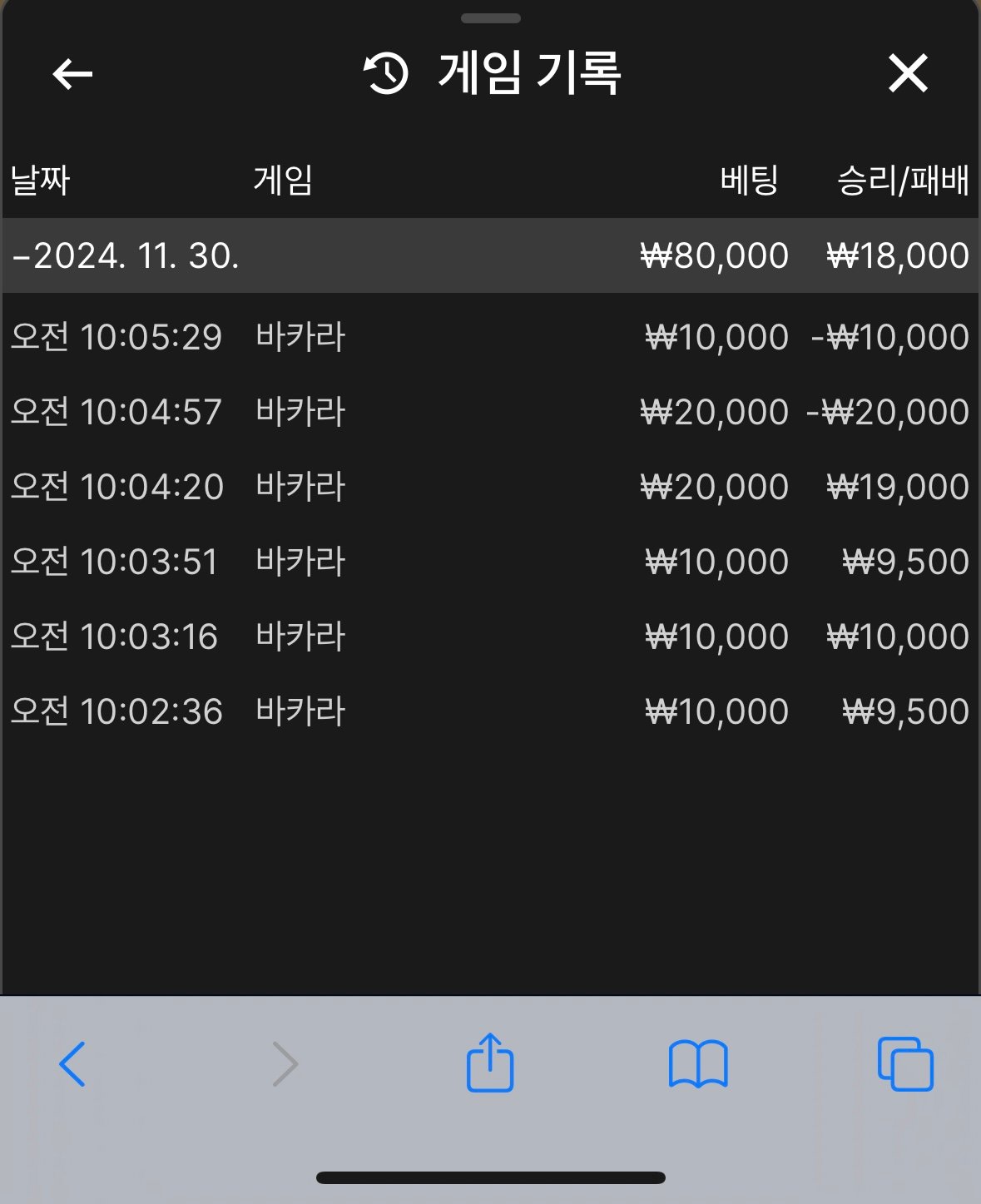Tap Safari's forward chevron
The width and height of the screenshot is (981, 1204).
coord(285,1063)
